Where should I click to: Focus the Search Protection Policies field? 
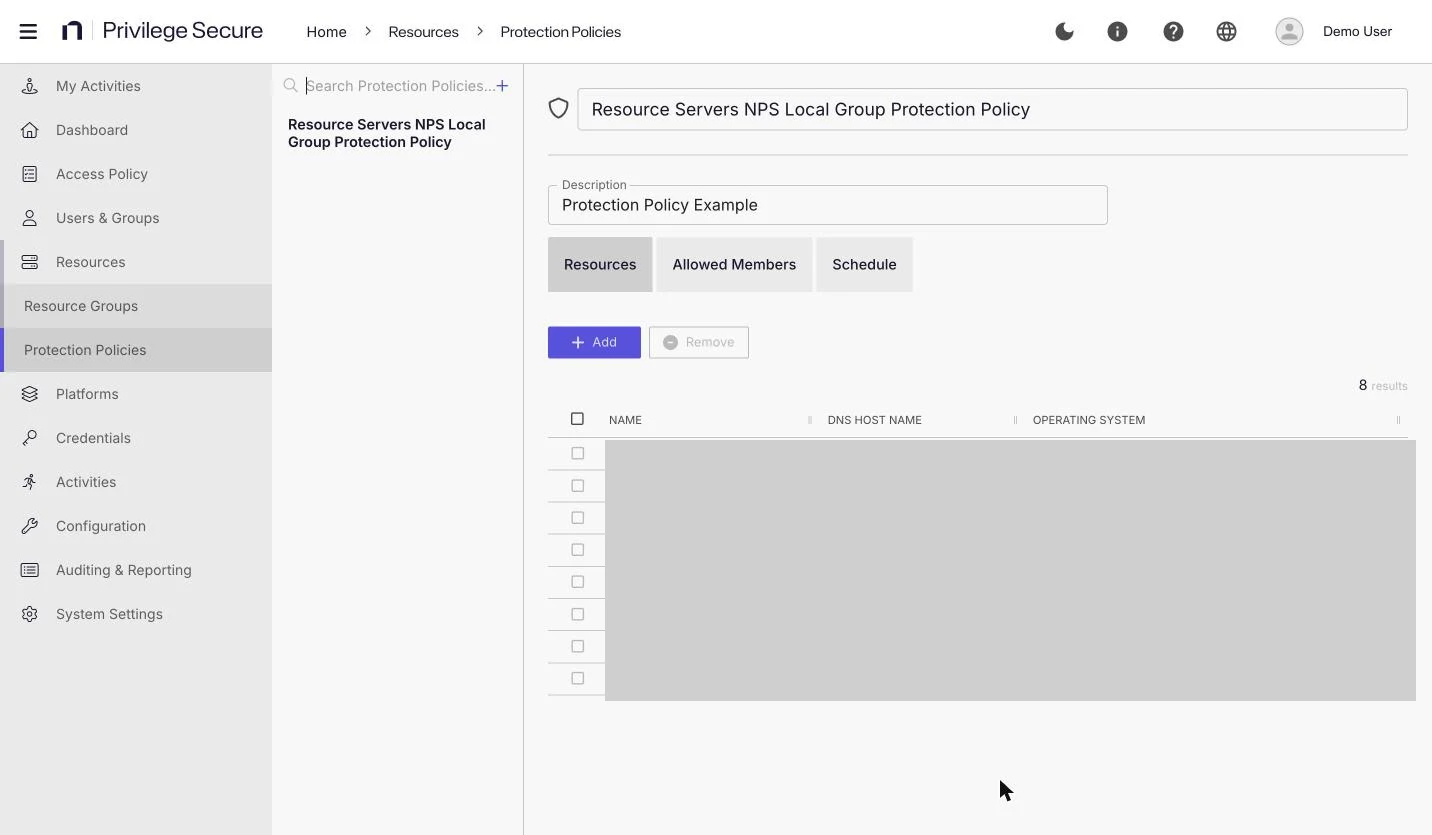click(x=399, y=86)
